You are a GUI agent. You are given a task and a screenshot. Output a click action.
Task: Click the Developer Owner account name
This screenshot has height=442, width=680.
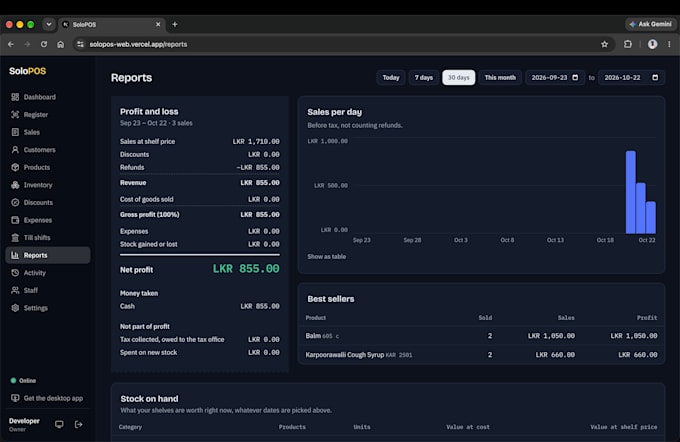(24, 424)
